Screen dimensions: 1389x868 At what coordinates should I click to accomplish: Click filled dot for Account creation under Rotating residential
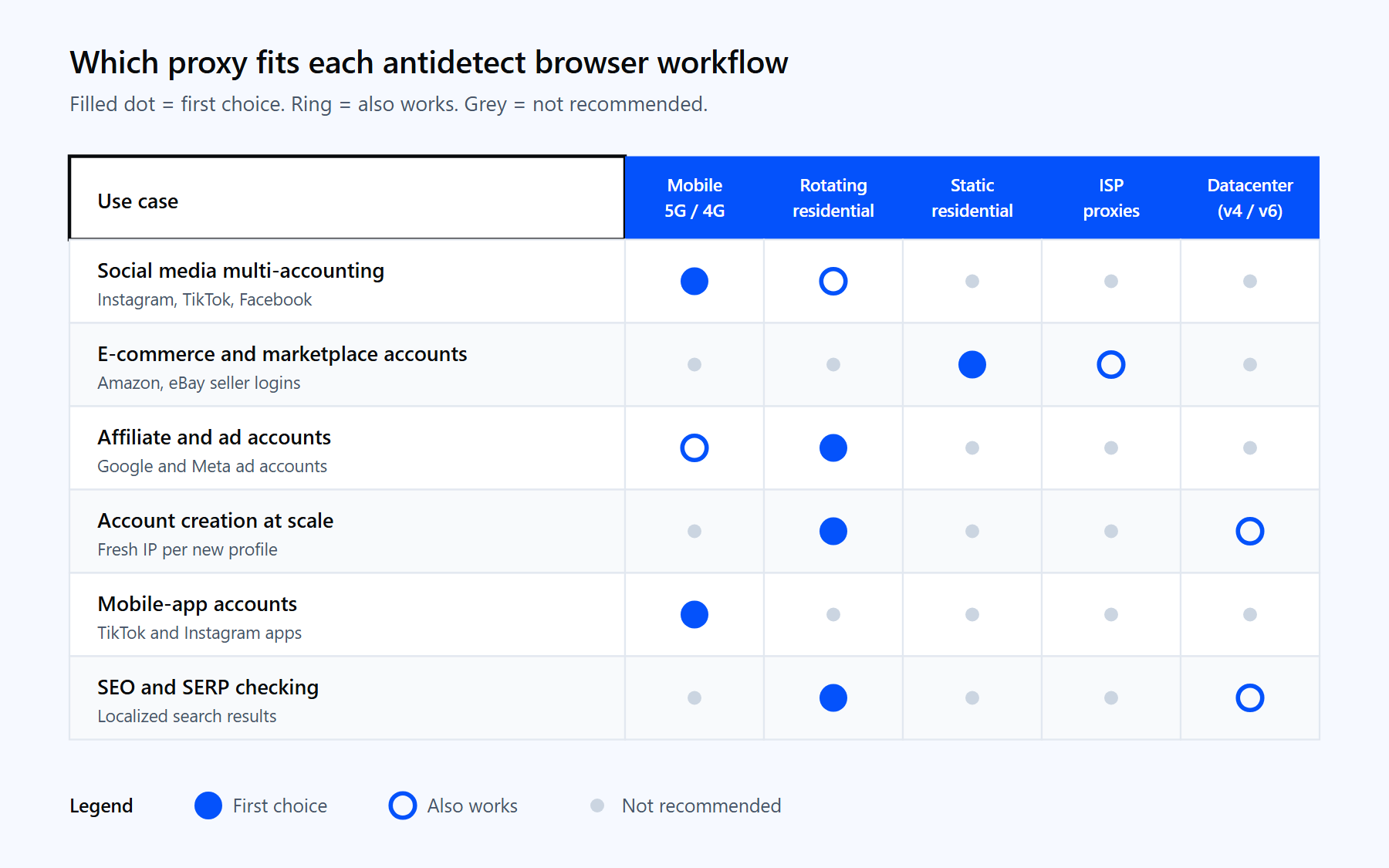click(833, 531)
